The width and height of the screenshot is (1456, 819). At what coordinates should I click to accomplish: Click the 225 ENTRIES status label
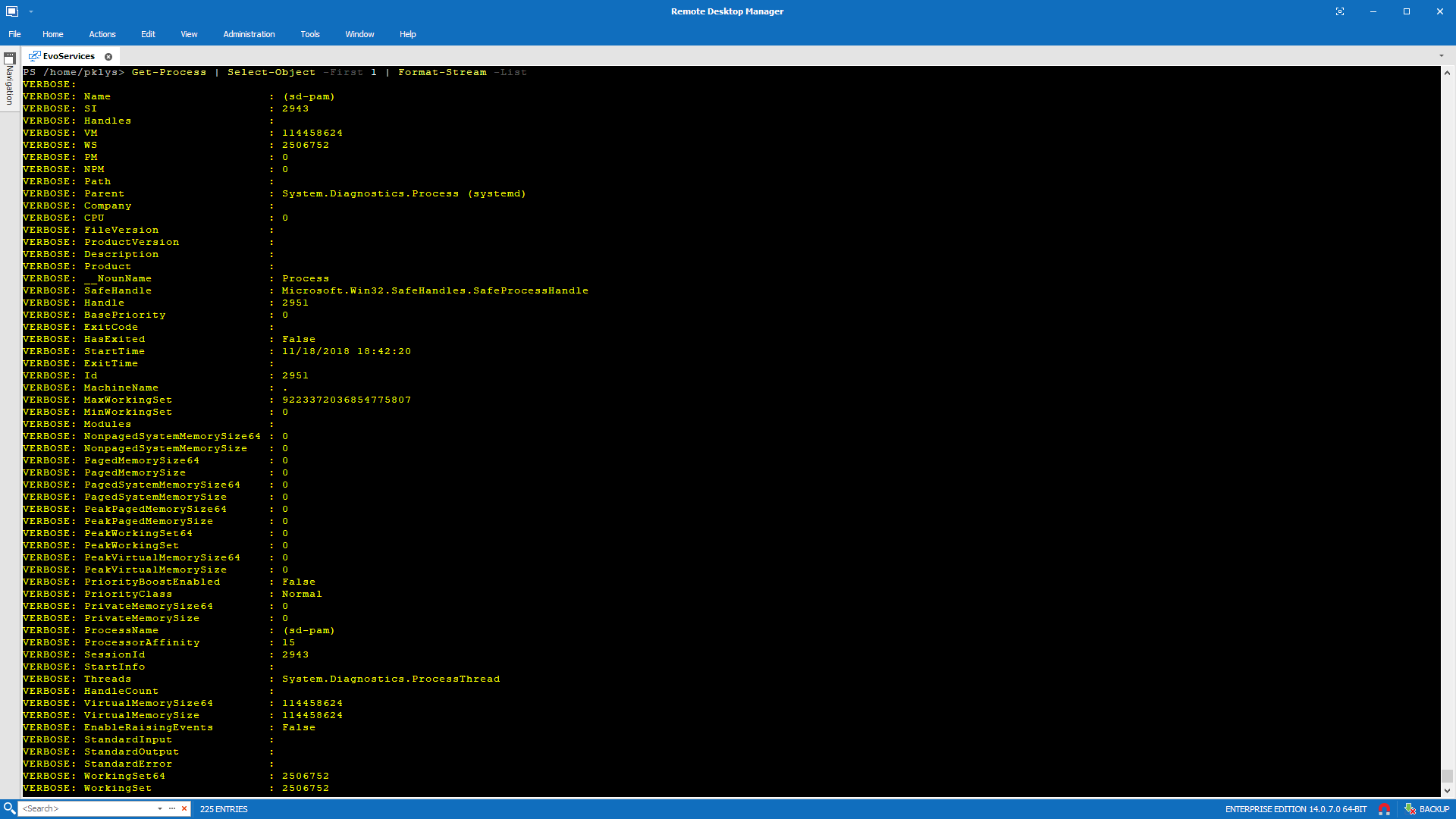[x=223, y=809]
